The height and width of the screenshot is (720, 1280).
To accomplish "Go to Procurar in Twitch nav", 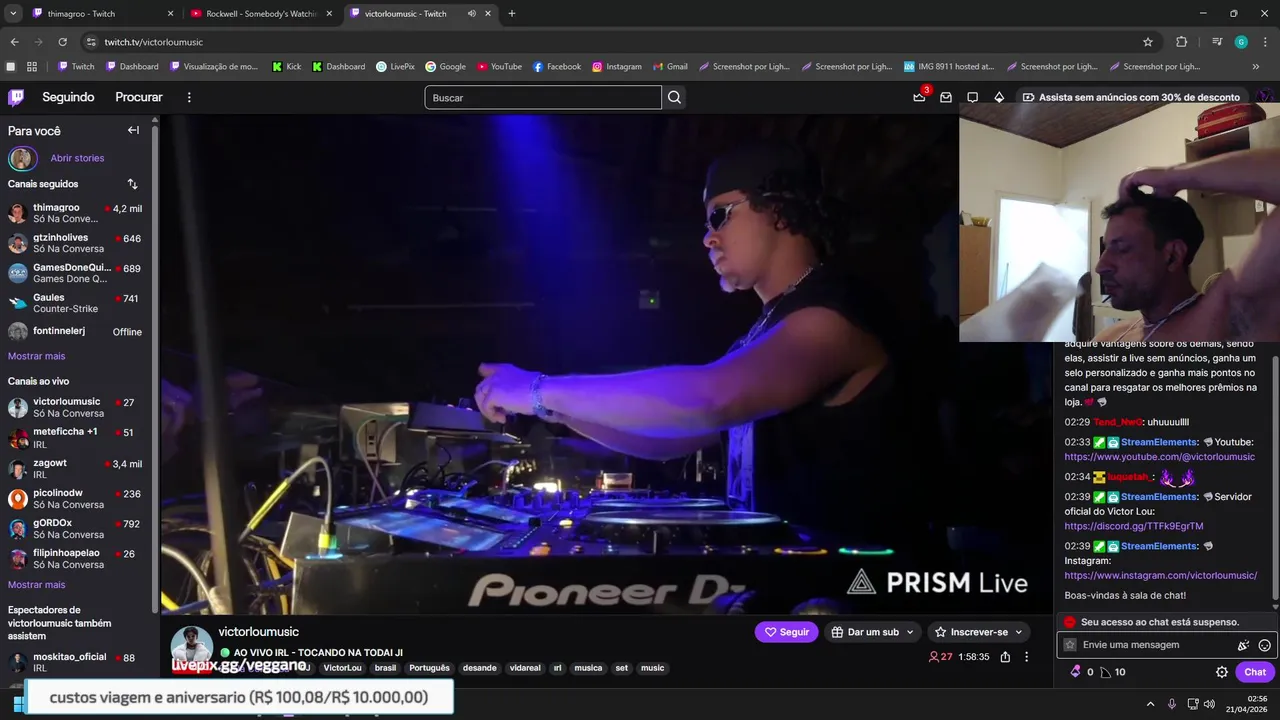I will [x=139, y=97].
